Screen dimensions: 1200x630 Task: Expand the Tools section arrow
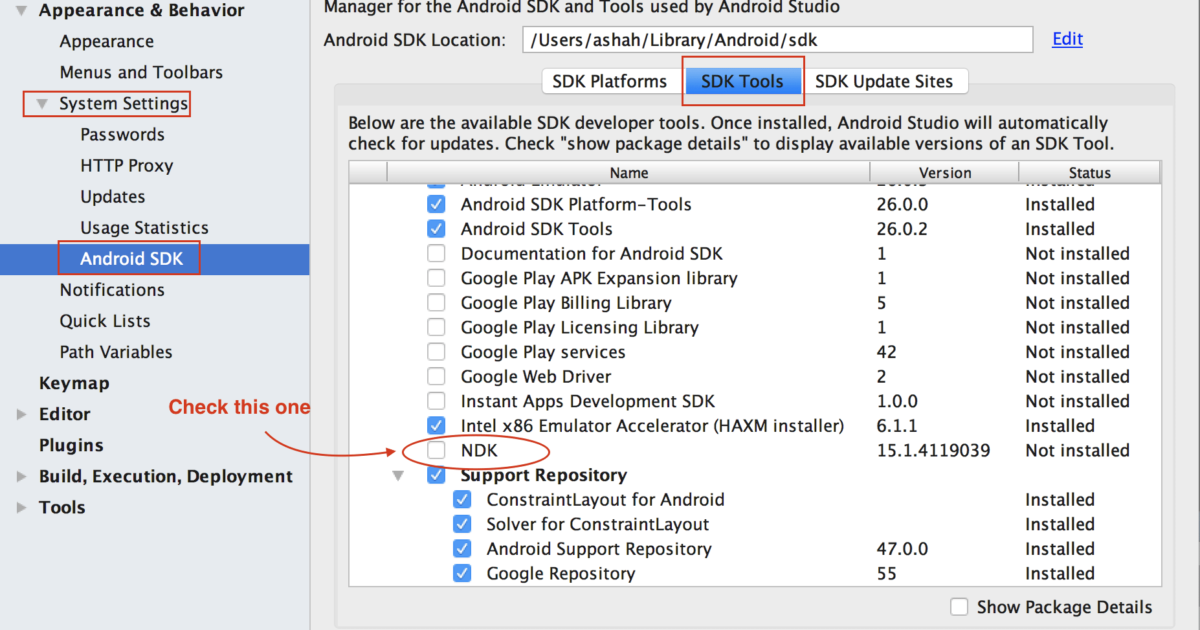(x=21, y=507)
